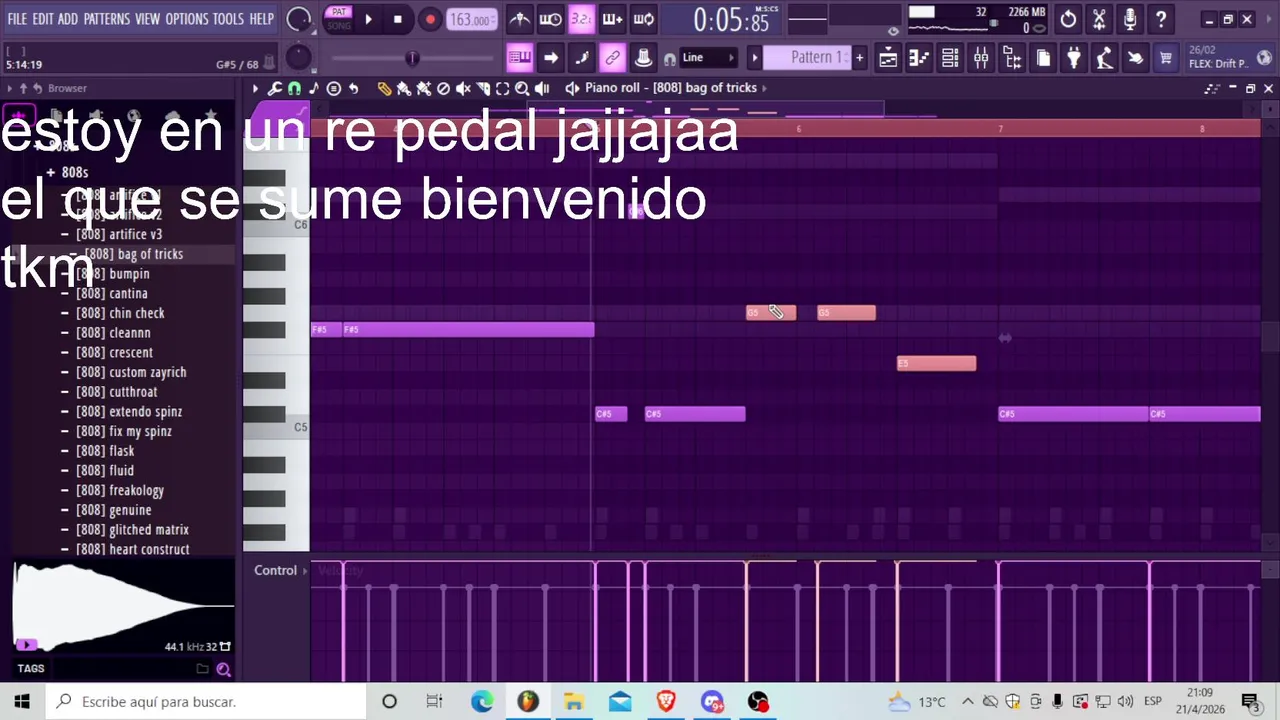1280x720 pixels.
Task: Choose the Select marquee tool in piano roll
Action: pyautogui.click(x=502, y=88)
